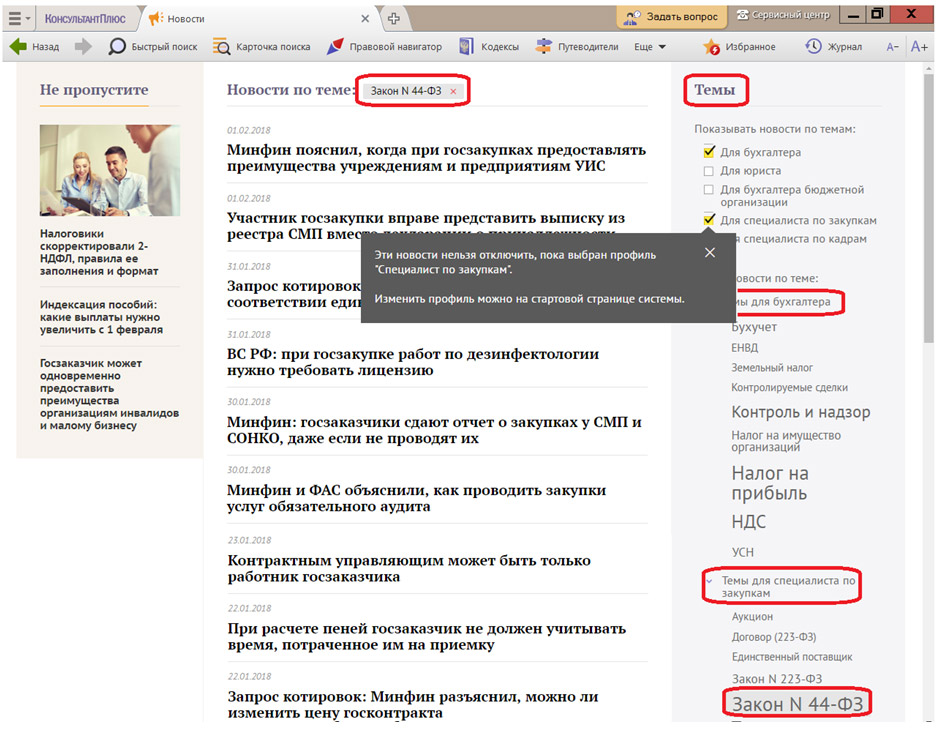This screenshot has width=945, height=743.
Task: Open Quick Search magnifier icon
Action: click(x=117, y=47)
